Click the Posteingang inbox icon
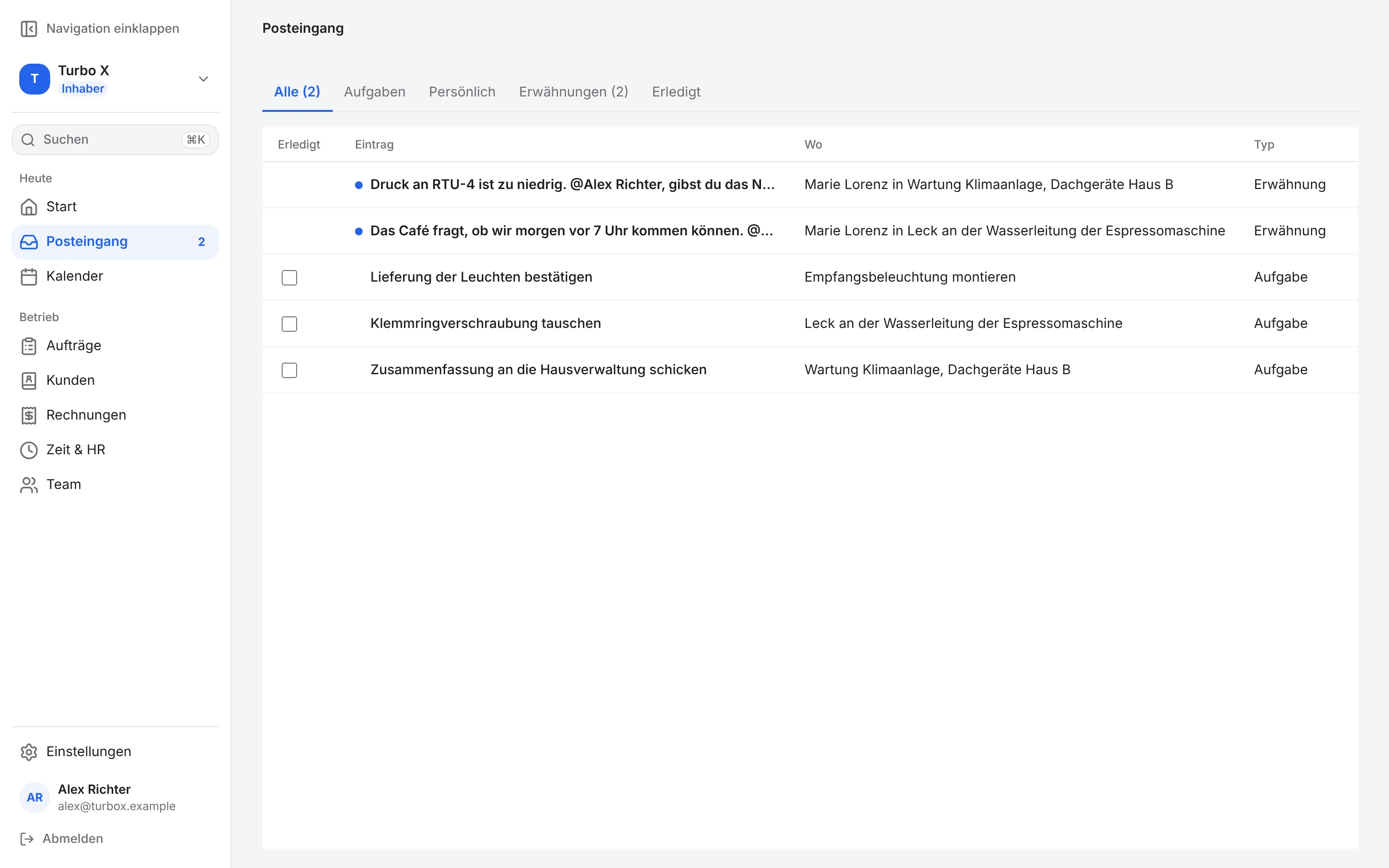This screenshot has width=1389, height=868. point(29,242)
